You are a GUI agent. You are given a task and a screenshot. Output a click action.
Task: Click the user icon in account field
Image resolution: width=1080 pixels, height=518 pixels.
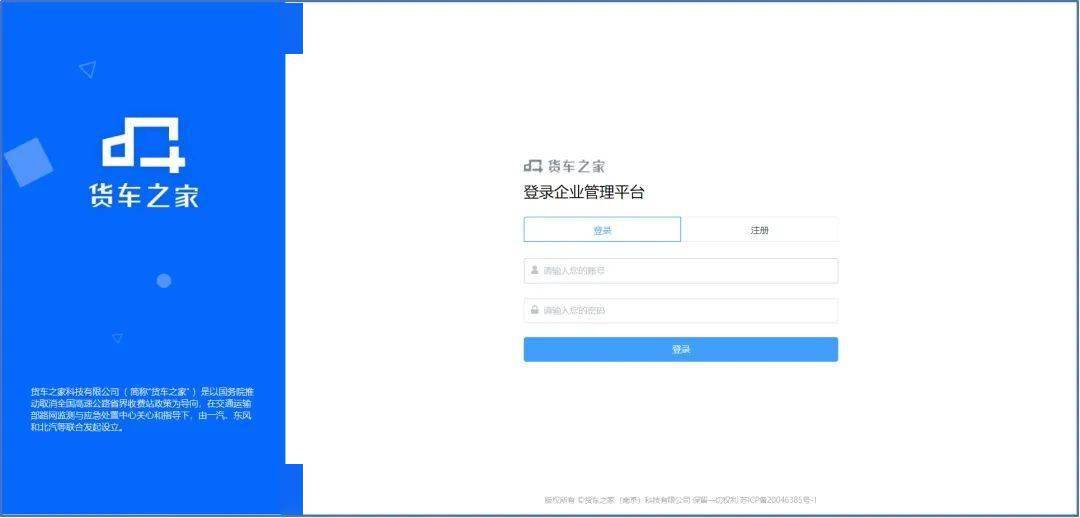click(534, 270)
